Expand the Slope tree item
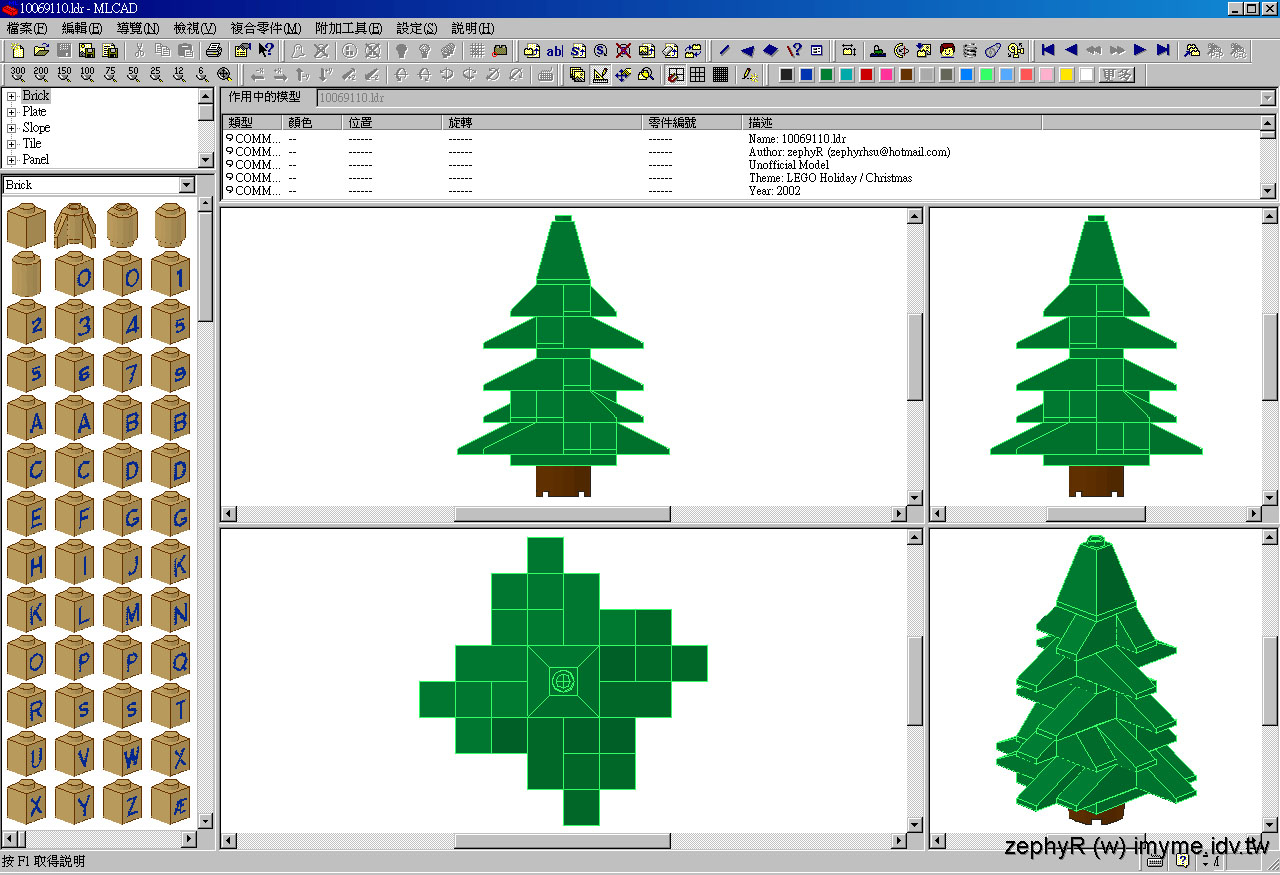The width and height of the screenshot is (1280, 875). tap(9, 127)
